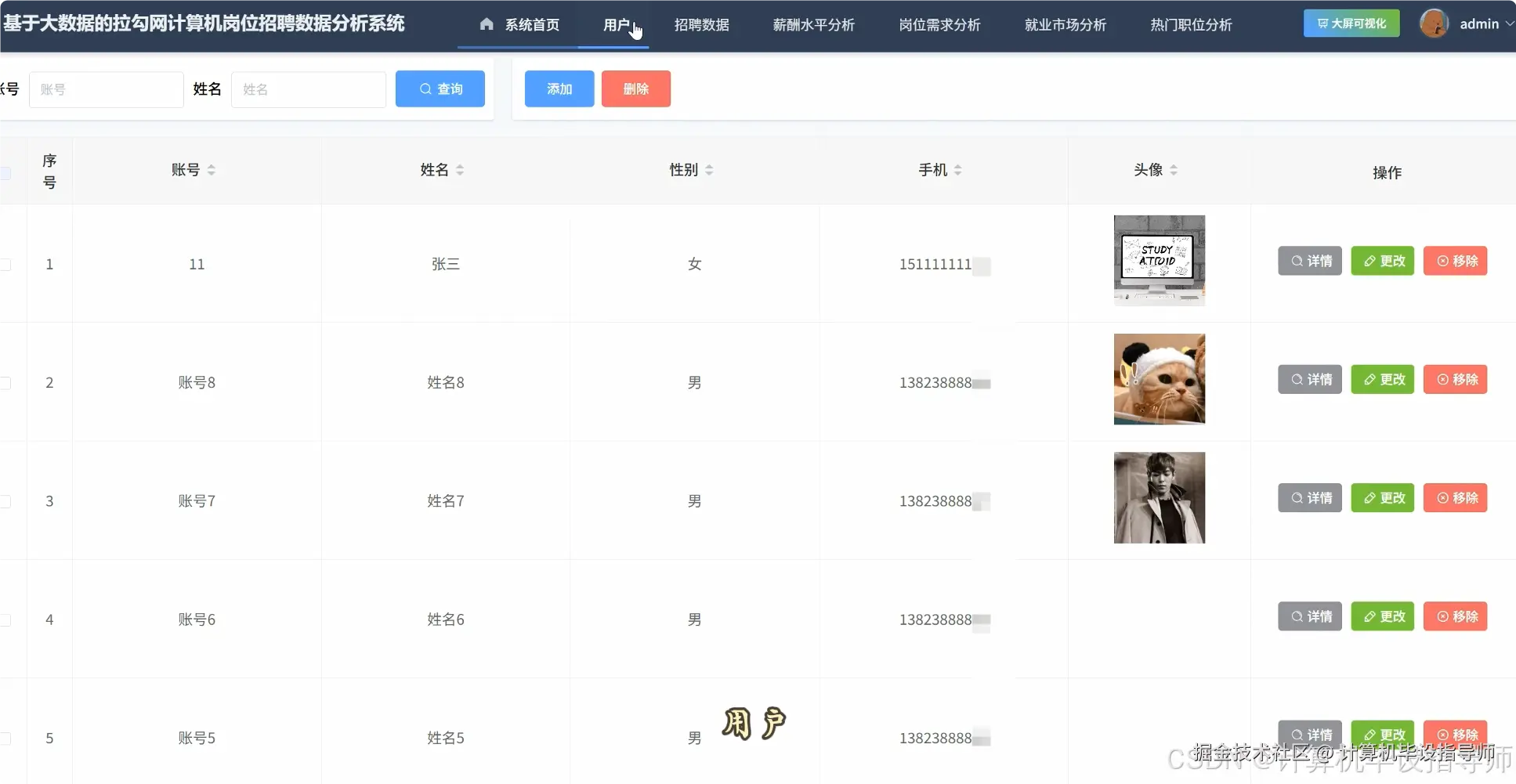Click the admin avatar icon in top right
This screenshot has width=1516, height=784.
pos(1435,23)
